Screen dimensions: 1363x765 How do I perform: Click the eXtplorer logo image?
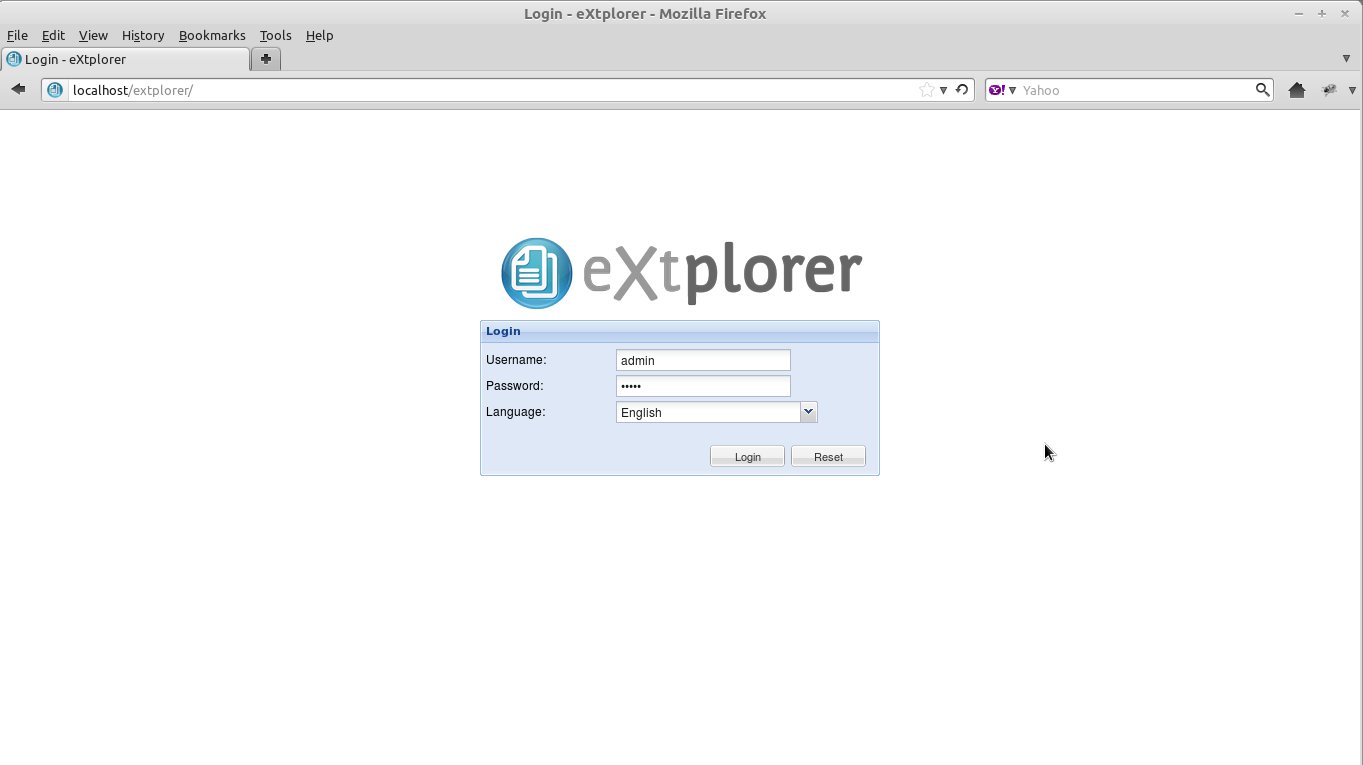[681, 272]
